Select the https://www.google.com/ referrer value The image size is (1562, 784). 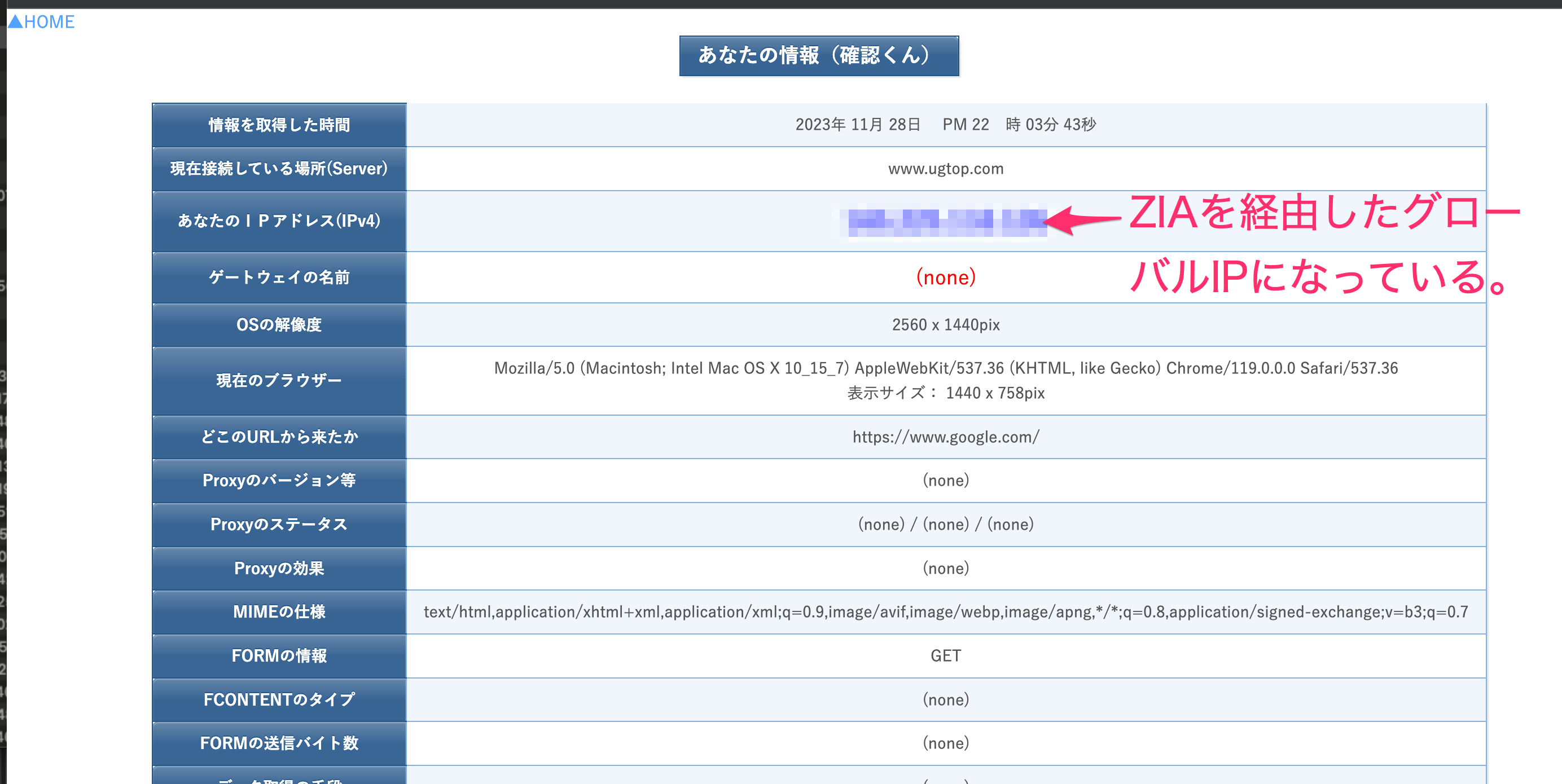tap(946, 437)
